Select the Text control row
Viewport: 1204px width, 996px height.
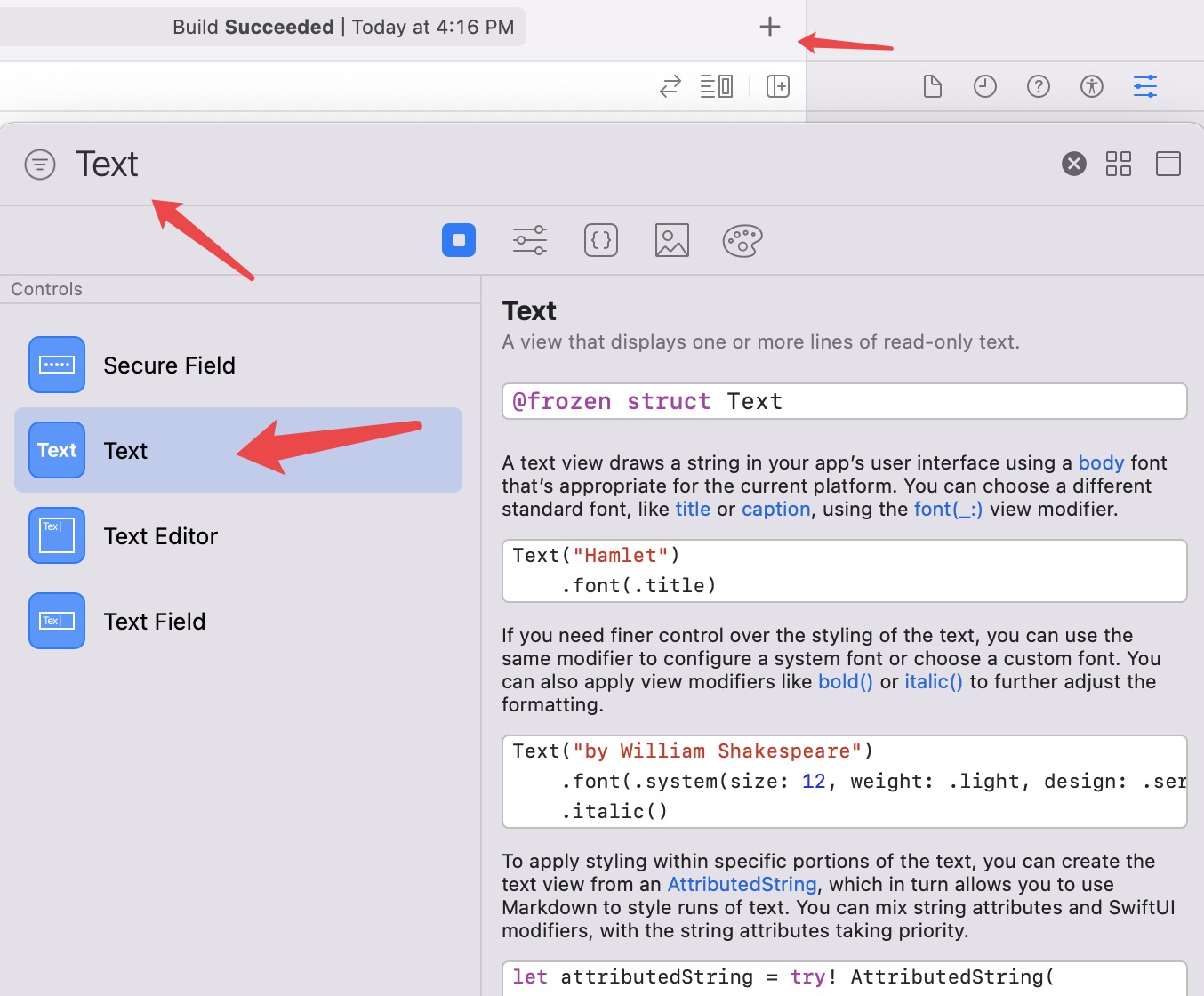click(x=238, y=450)
